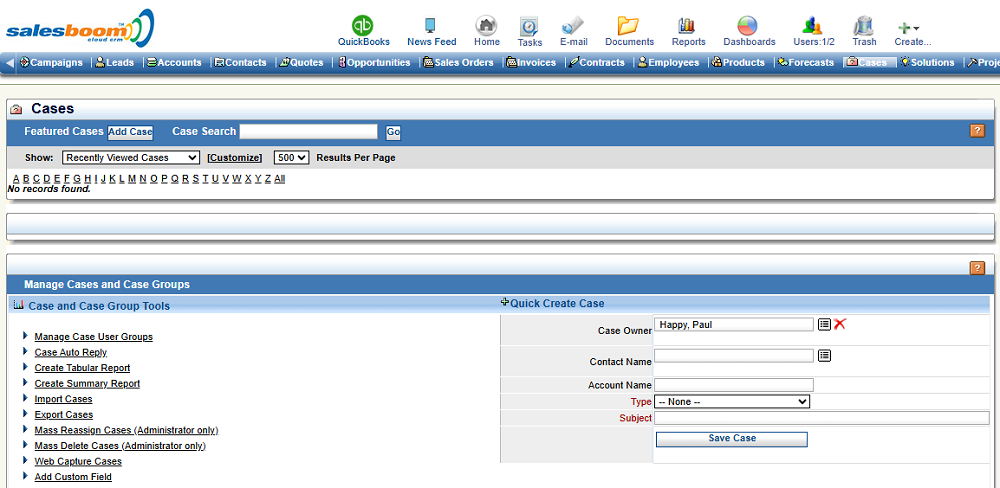The image size is (1000, 488).
Task: Open Results Per Page dropdown
Action: point(291,158)
